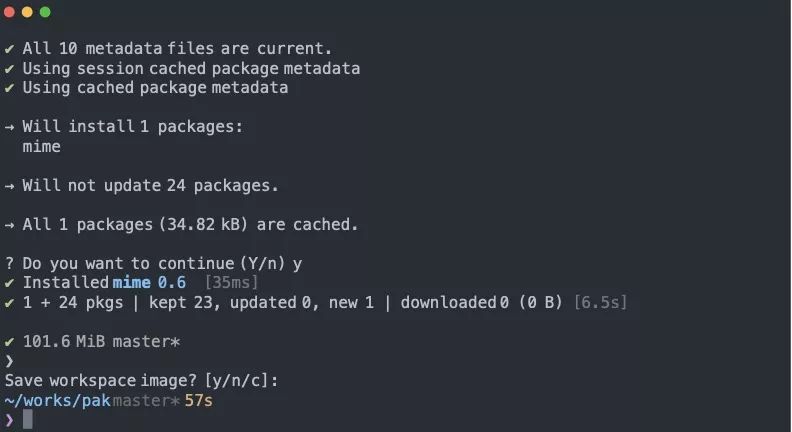Click the block cursor at the prompt
This screenshot has width=792, height=432.
(28, 419)
